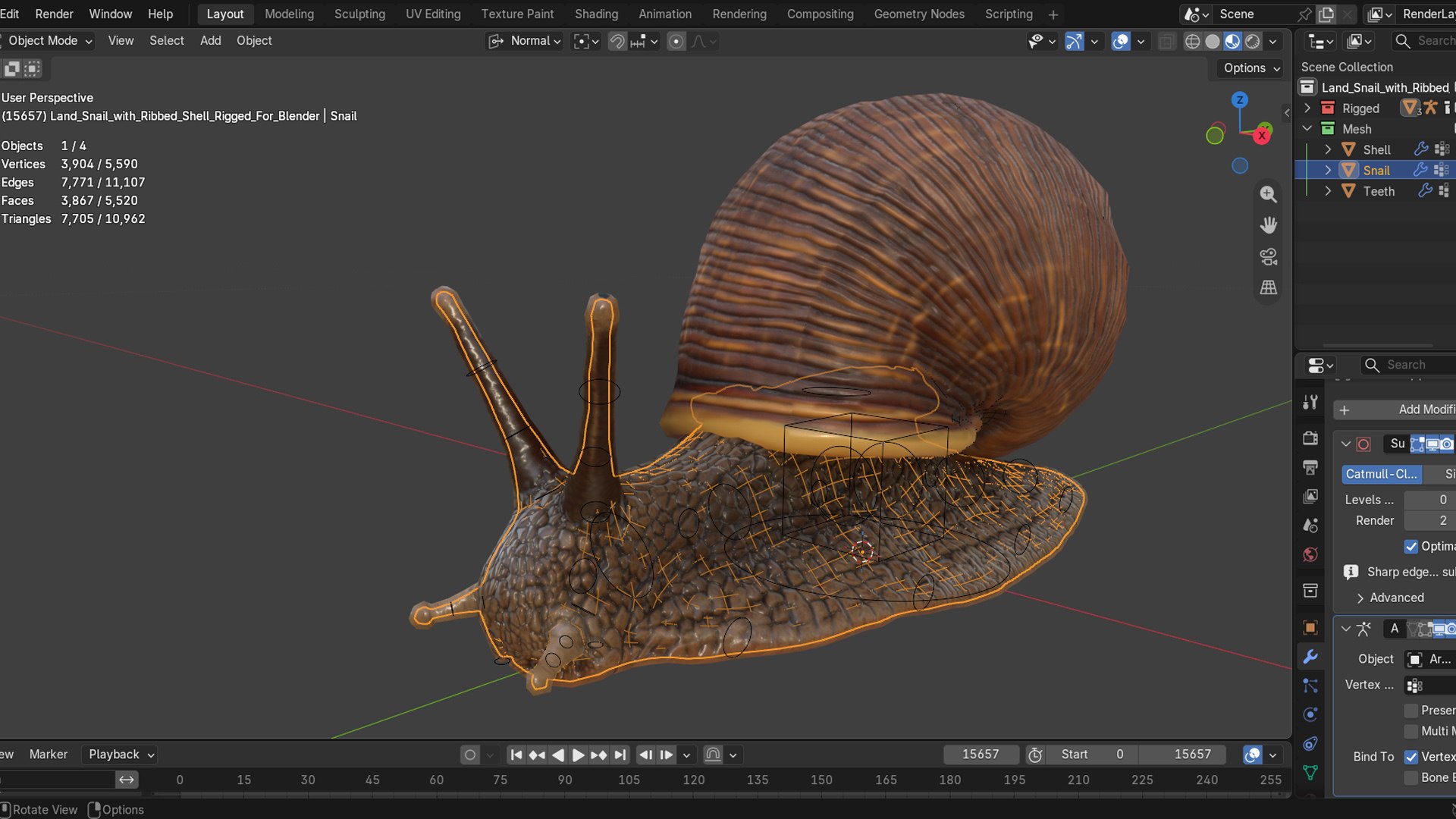
Task: Open the Scene properties tab
Action: [1310, 525]
